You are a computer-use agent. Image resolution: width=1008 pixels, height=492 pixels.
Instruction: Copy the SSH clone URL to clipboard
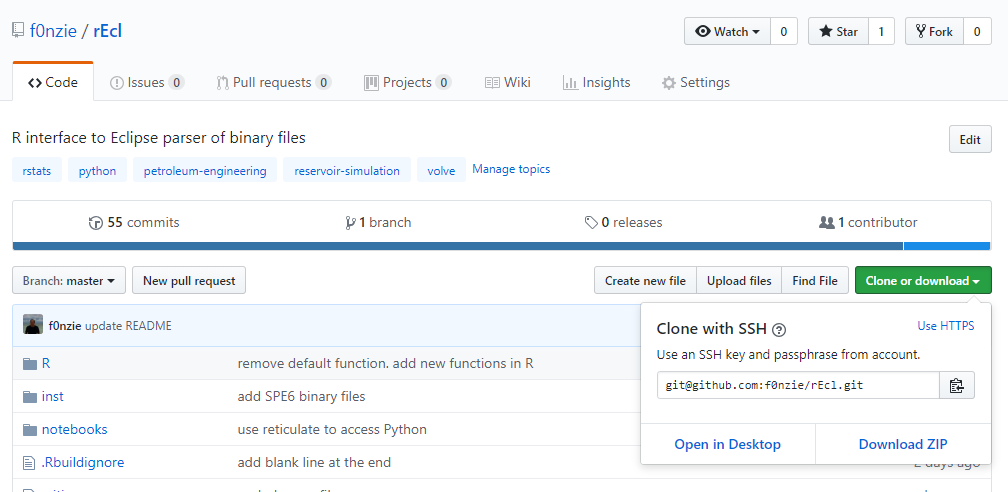tap(956, 385)
